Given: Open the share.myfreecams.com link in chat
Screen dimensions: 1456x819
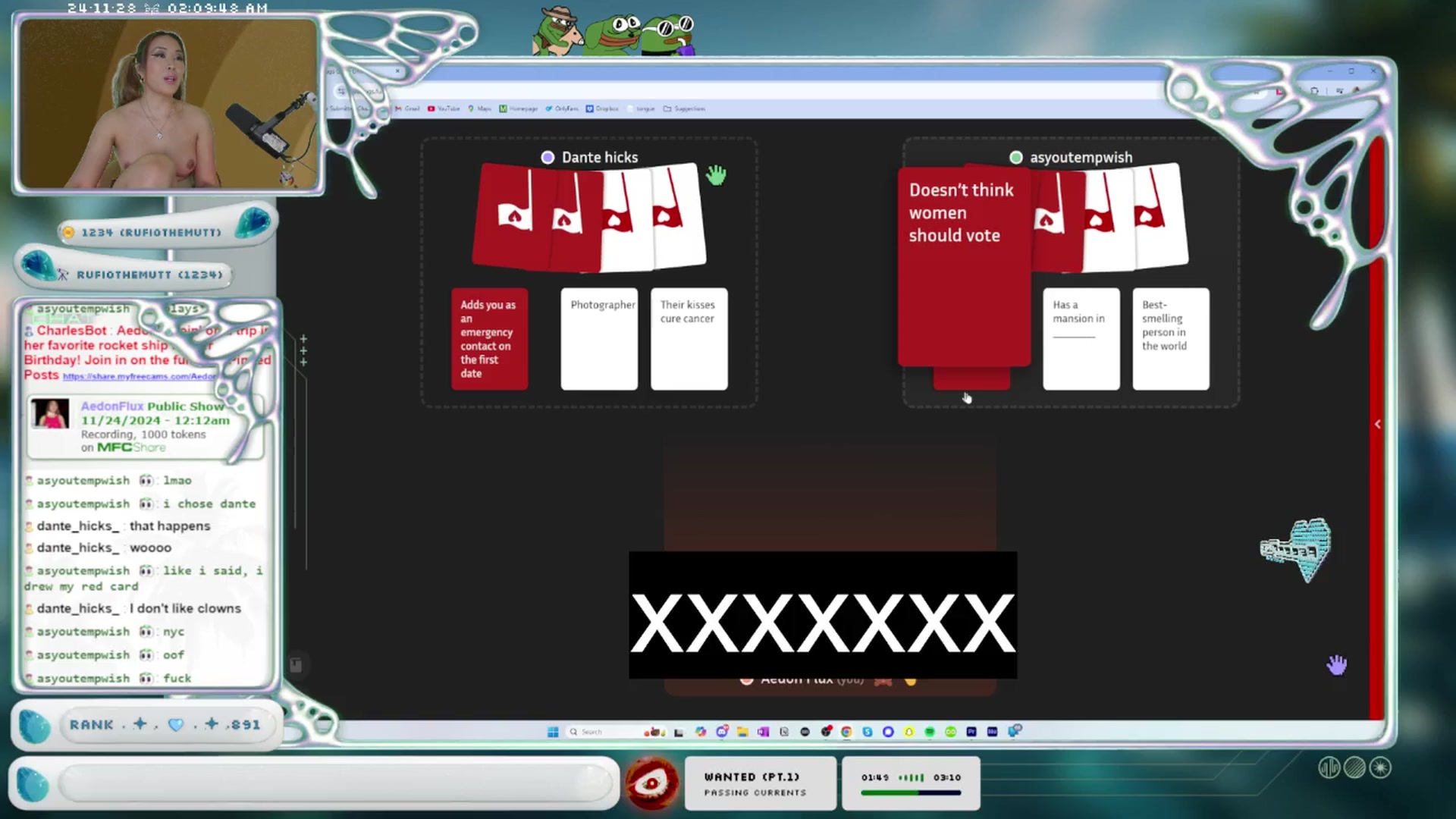Looking at the screenshot, I should tap(139, 376).
